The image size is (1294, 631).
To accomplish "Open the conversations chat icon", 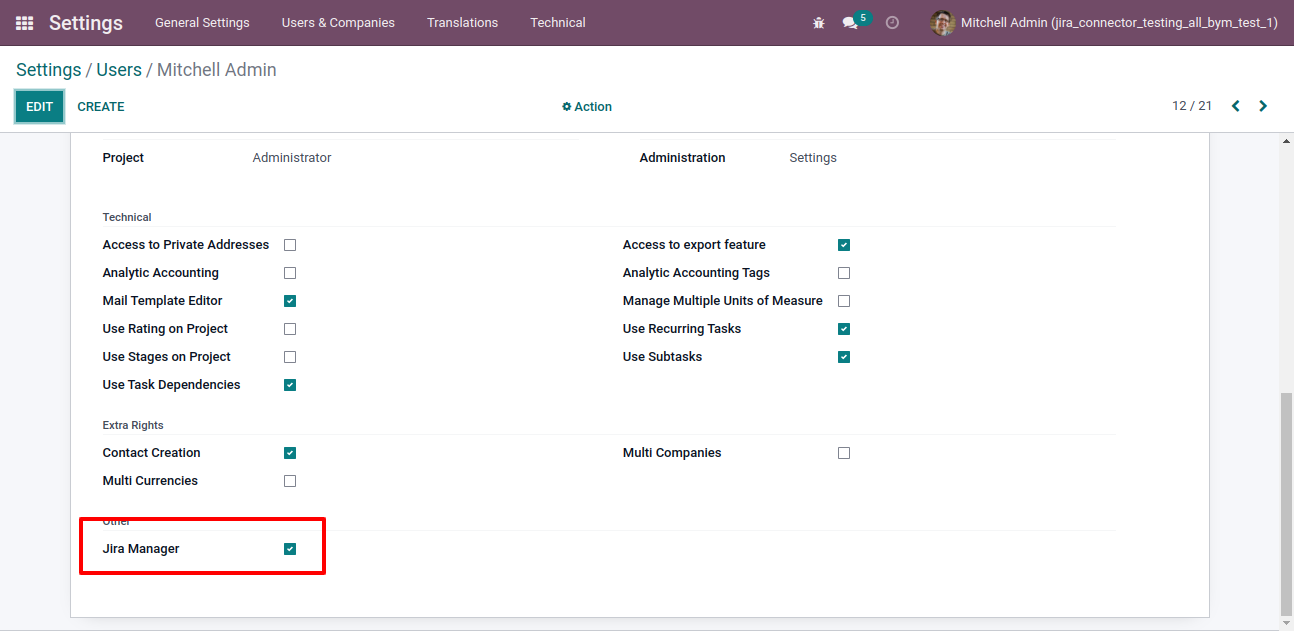I will [x=850, y=22].
